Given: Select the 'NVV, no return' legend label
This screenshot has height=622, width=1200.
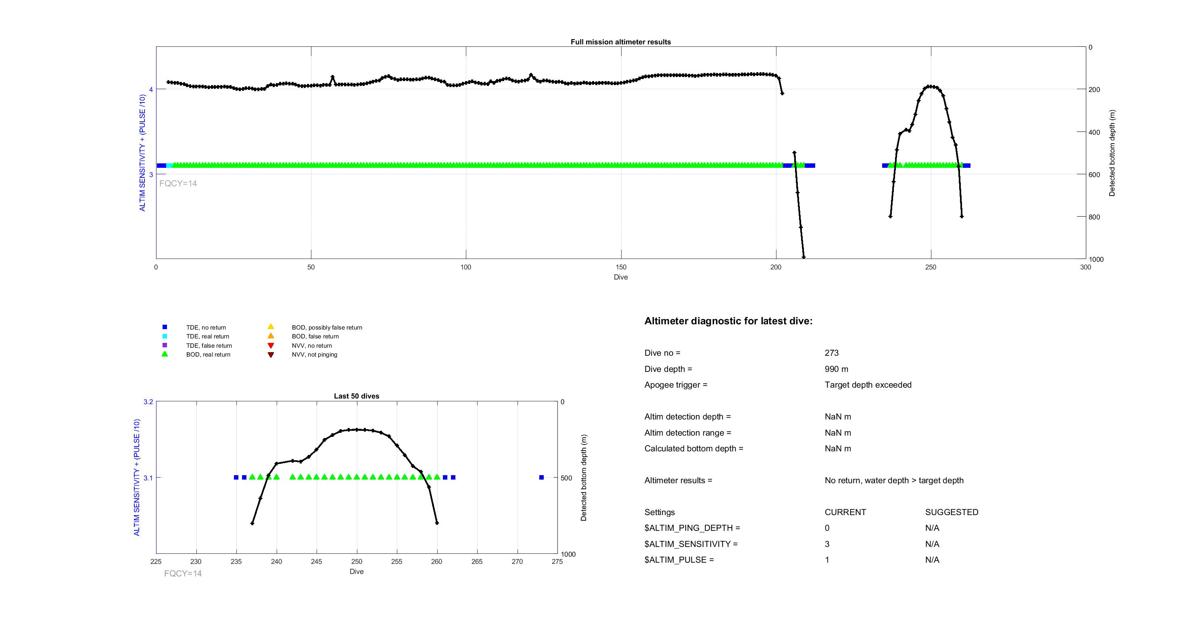Looking at the screenshot, I should click(312, 345).
